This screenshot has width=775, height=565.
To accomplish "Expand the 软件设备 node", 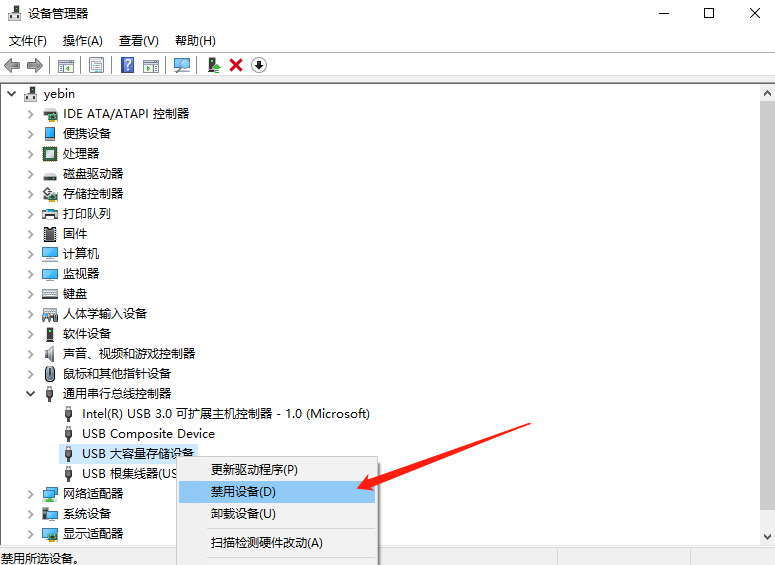I will [31, 334].
